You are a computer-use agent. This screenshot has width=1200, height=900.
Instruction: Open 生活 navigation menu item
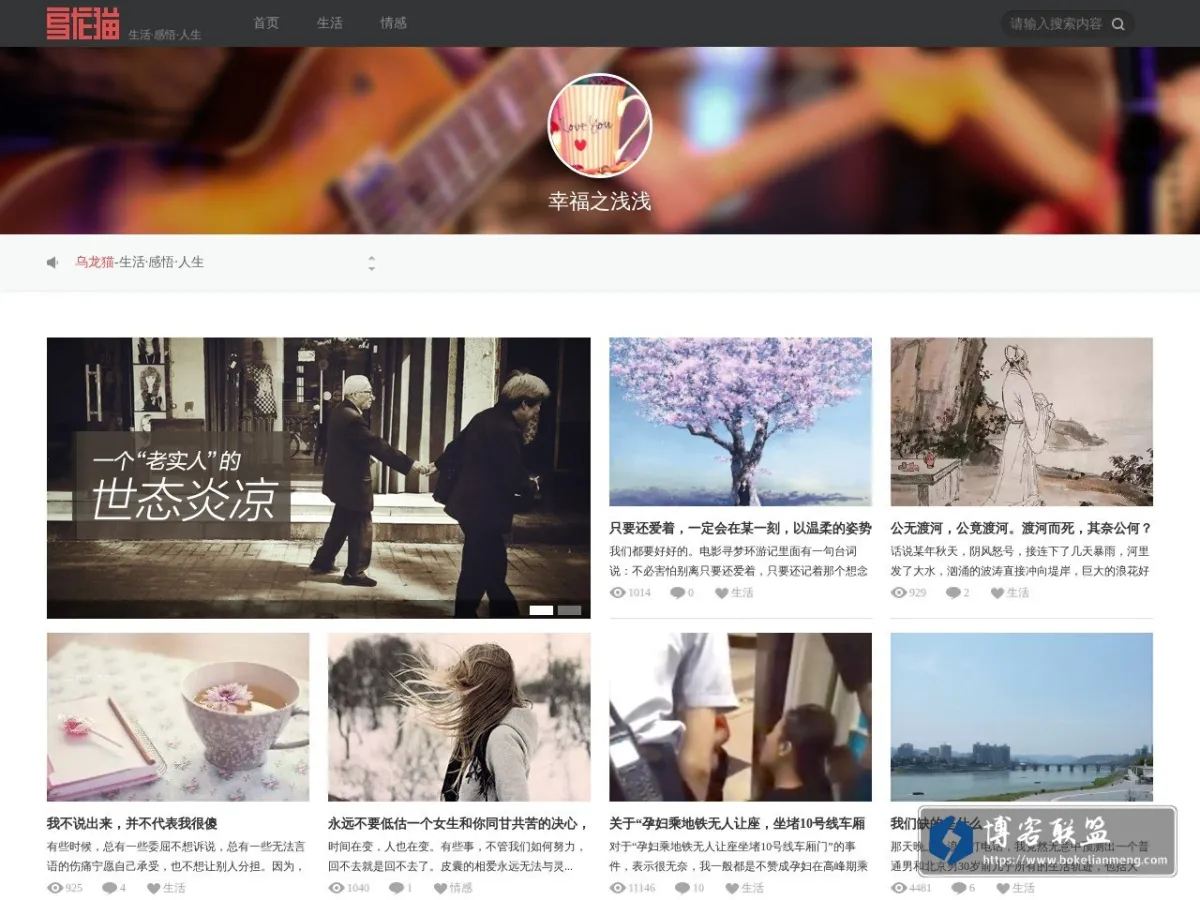[x=330, y=23]
